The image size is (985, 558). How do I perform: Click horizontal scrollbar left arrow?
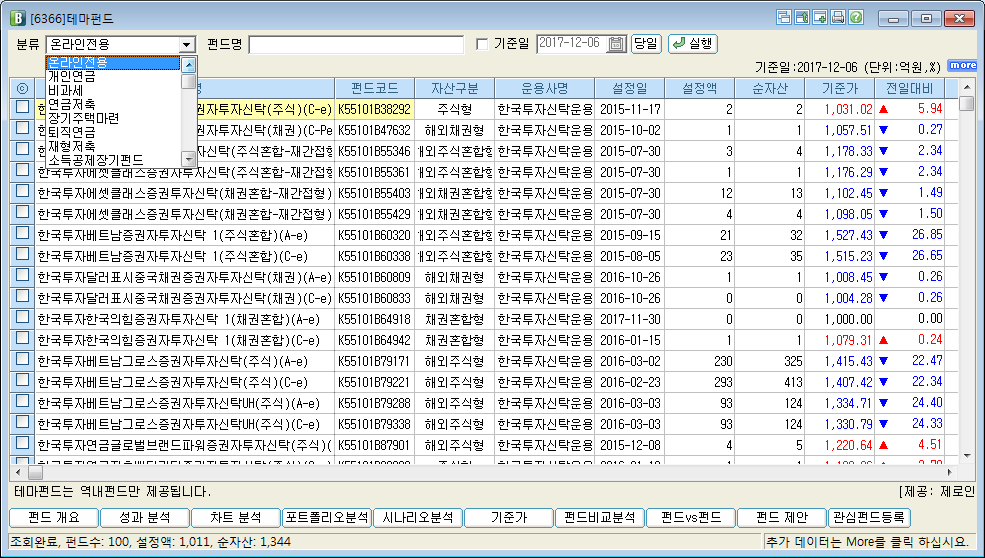[x=18, y=472]
